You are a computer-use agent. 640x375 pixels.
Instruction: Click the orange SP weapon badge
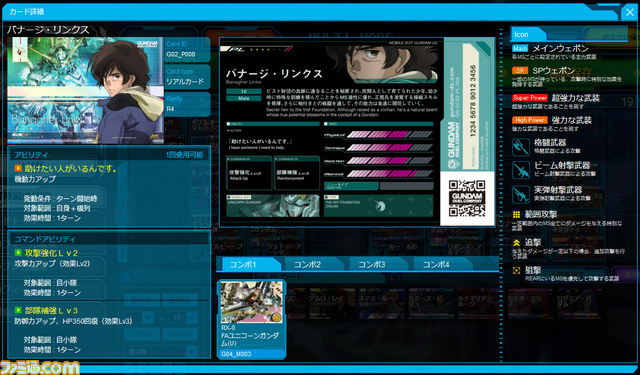click(520, 71)
